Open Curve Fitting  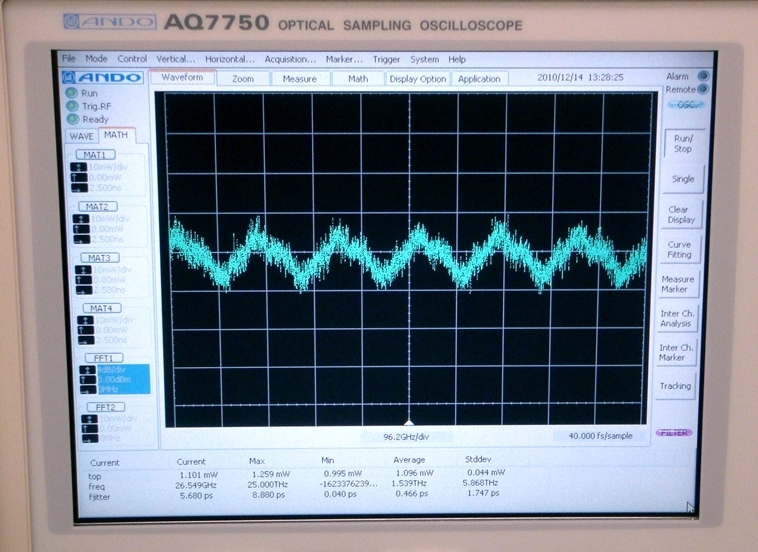(680, 249)
